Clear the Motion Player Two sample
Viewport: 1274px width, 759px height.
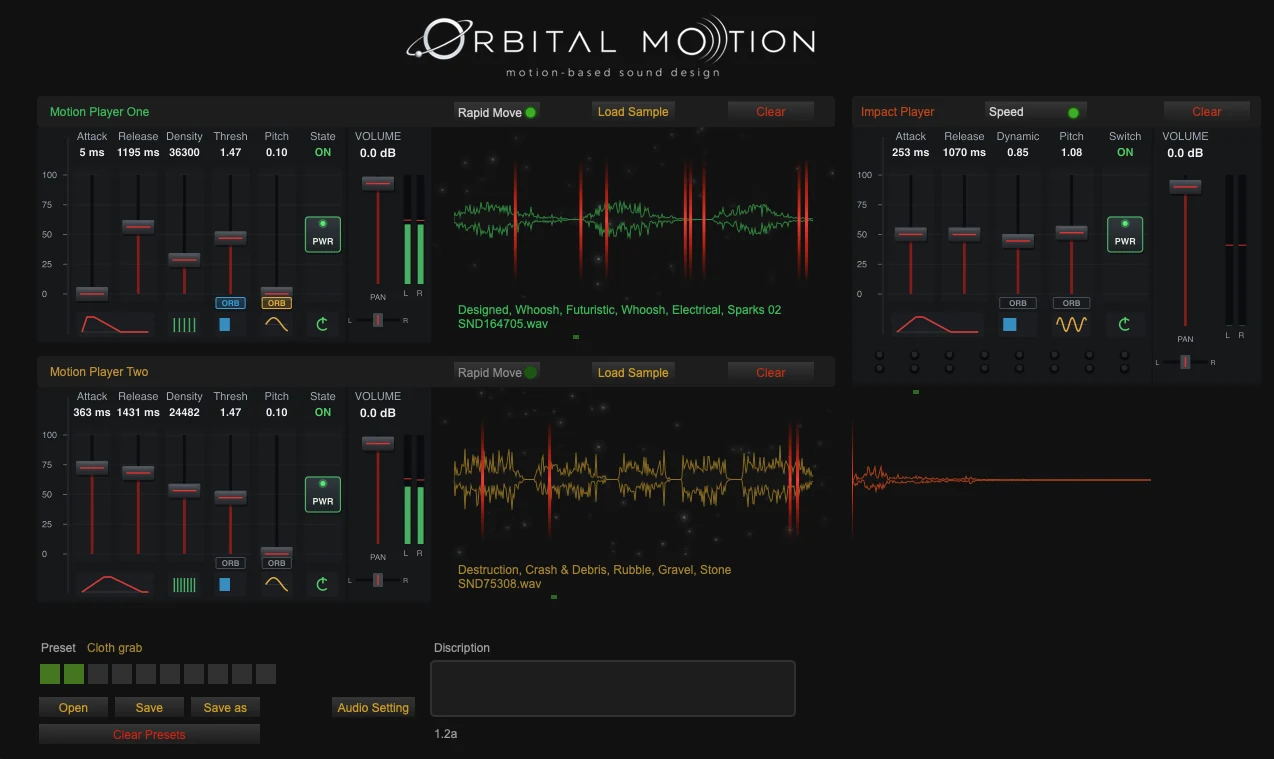click(x=771, y=372)
